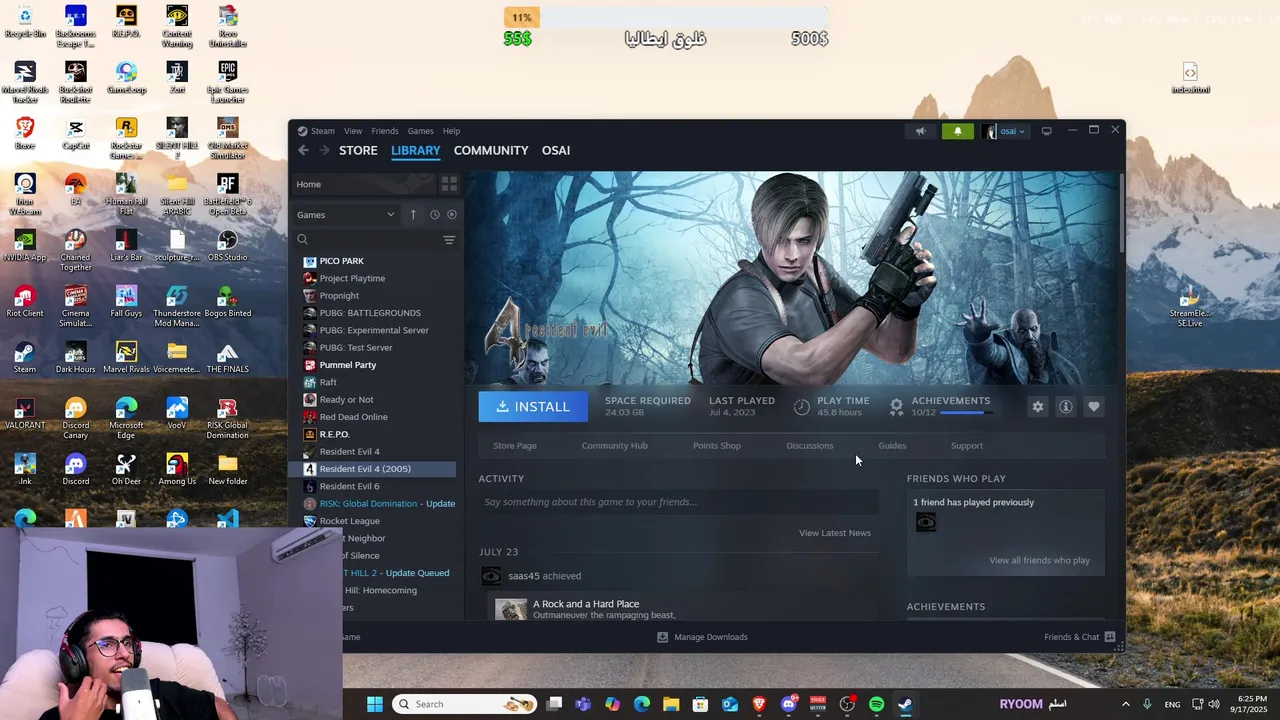Open Riot Client desktop icon
The height and width of the screenshot is (720, 1280).
(x=25, y=301)
